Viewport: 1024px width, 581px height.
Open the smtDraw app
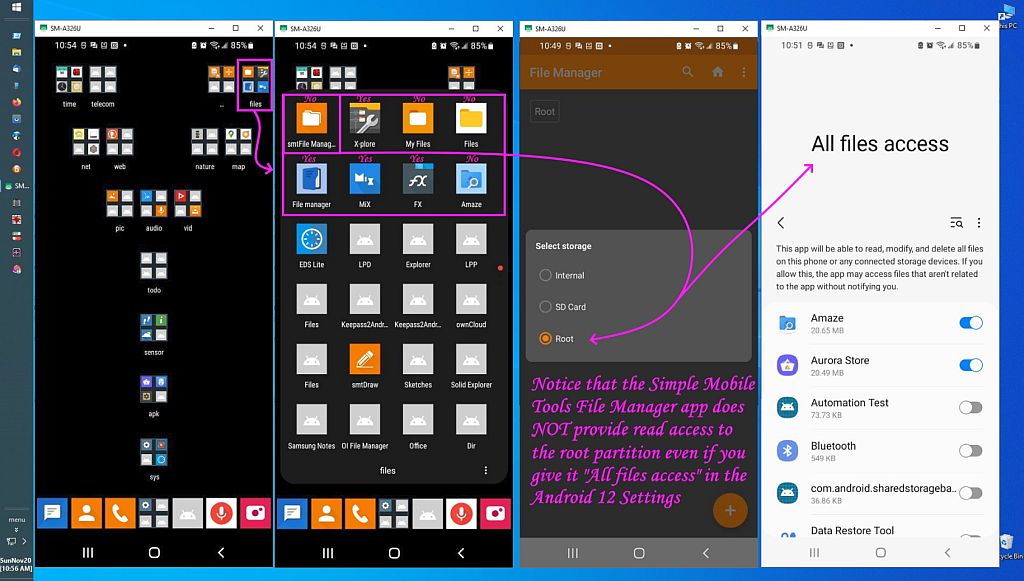(x=364, y=360)
